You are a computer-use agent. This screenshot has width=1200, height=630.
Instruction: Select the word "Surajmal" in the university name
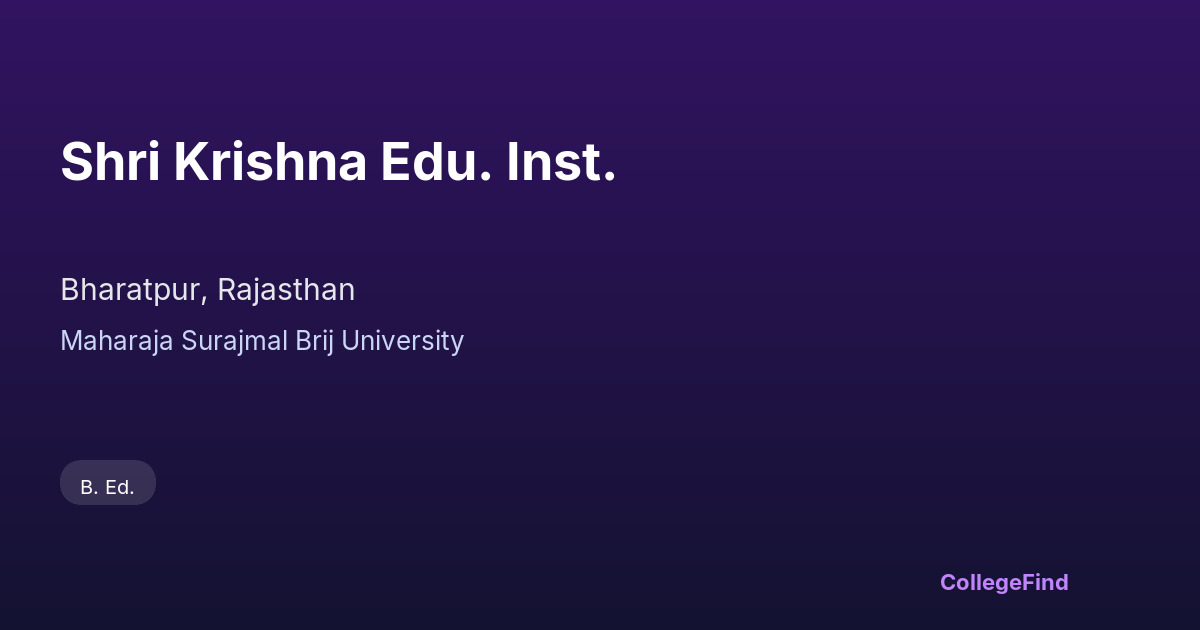234,341
